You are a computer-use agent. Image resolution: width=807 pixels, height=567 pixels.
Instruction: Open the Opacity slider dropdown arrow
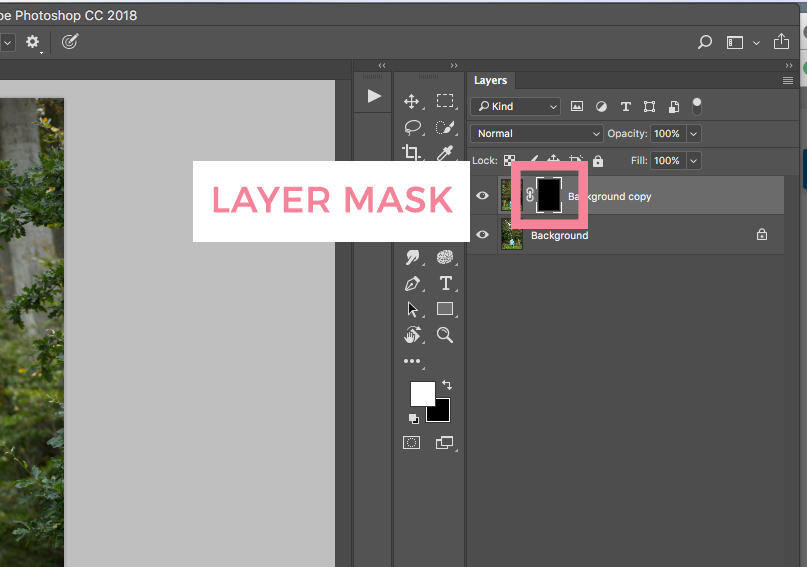693,133
